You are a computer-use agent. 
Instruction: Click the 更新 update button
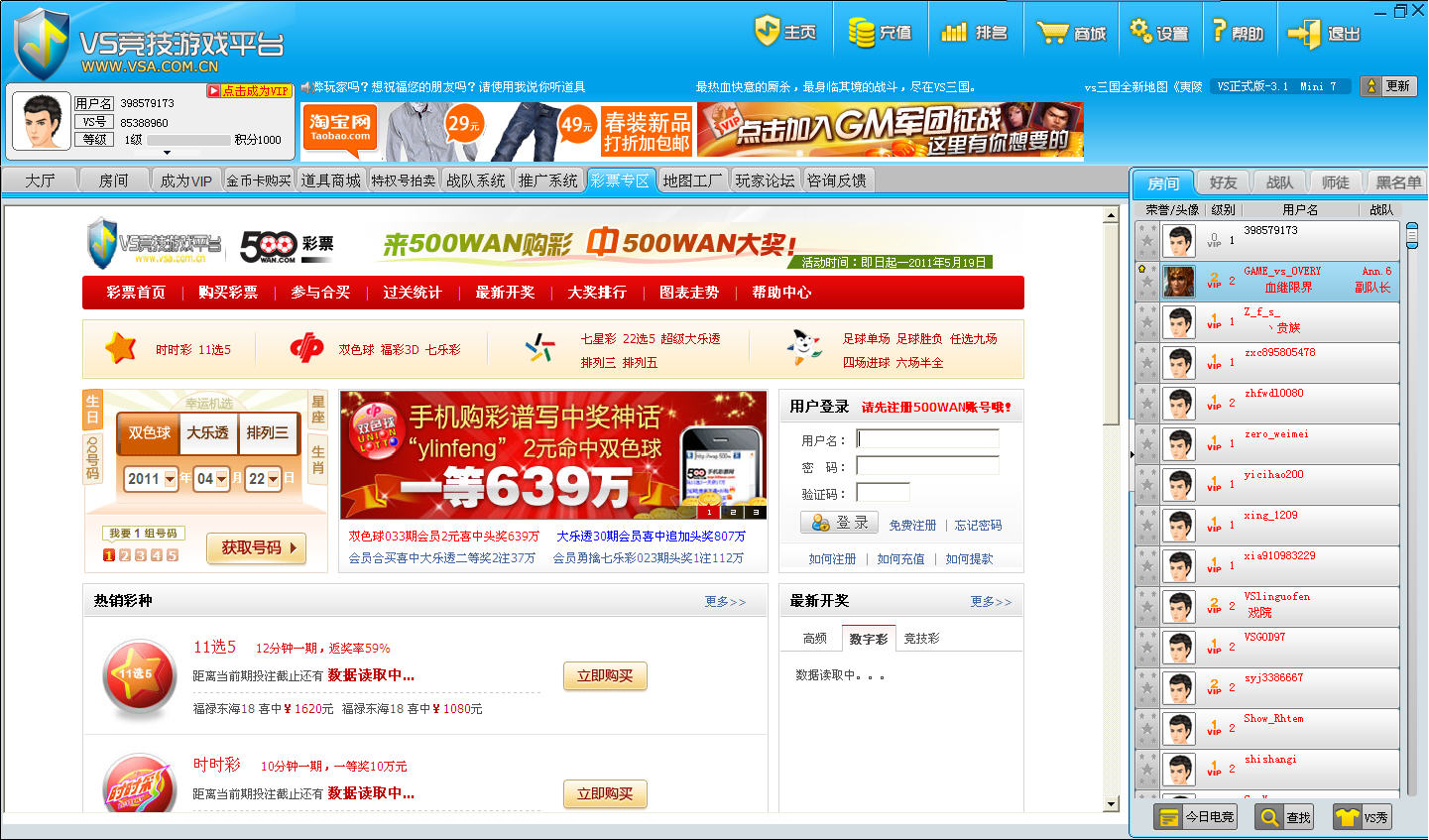click(1388, 86)
